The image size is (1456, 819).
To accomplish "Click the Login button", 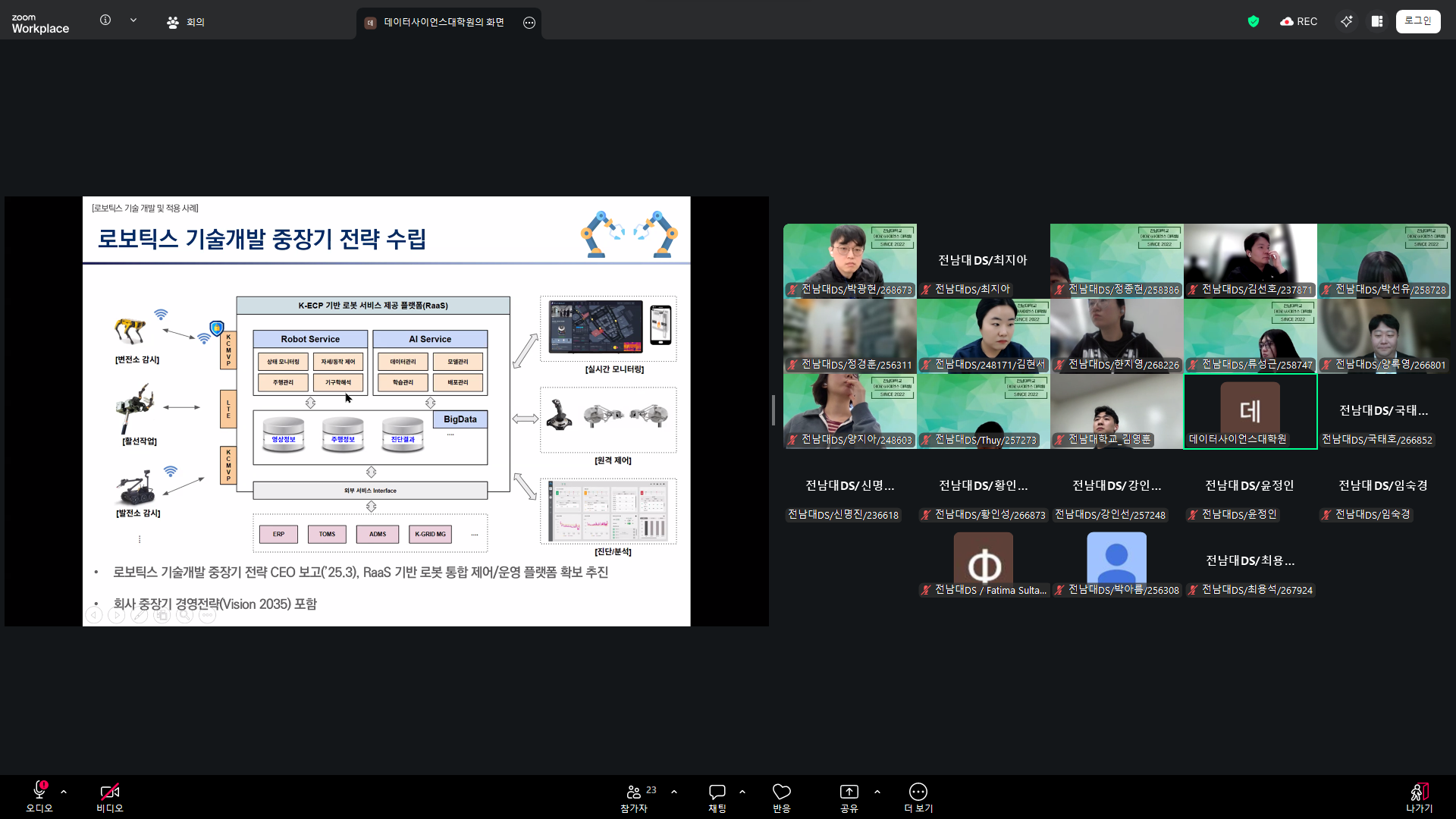I will coord(1417,21).
